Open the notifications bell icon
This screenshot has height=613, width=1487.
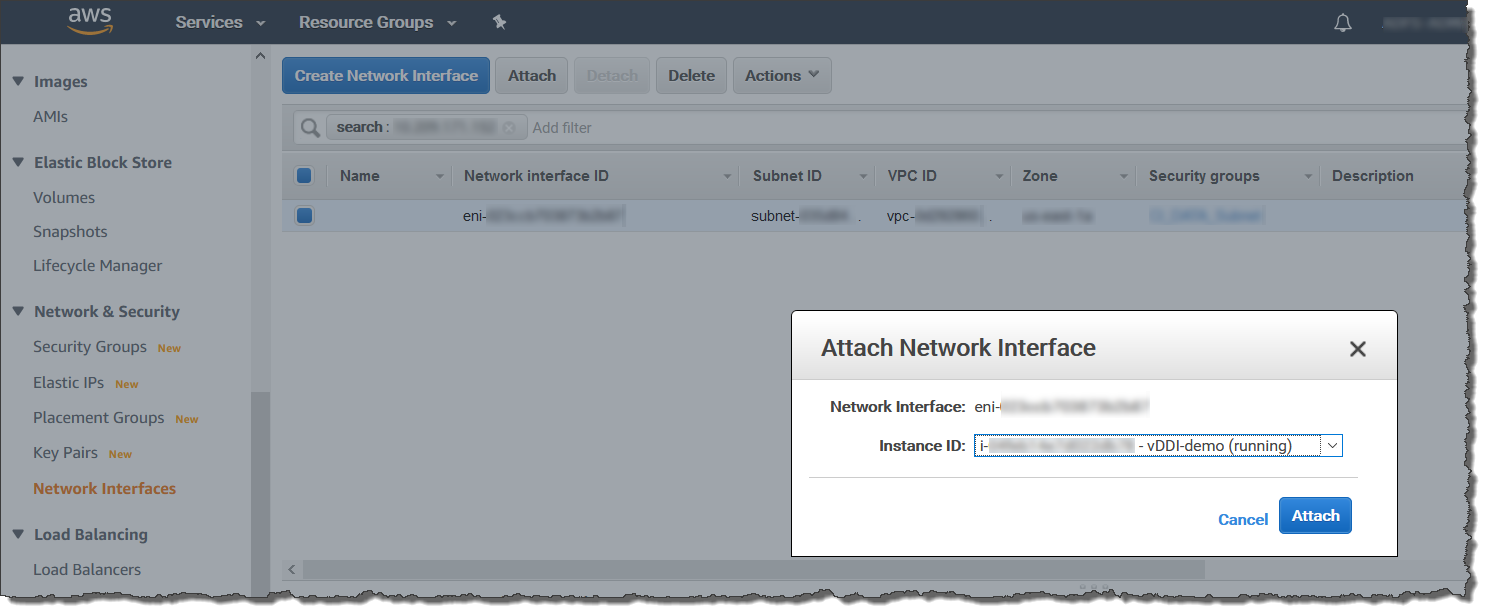1342,23
